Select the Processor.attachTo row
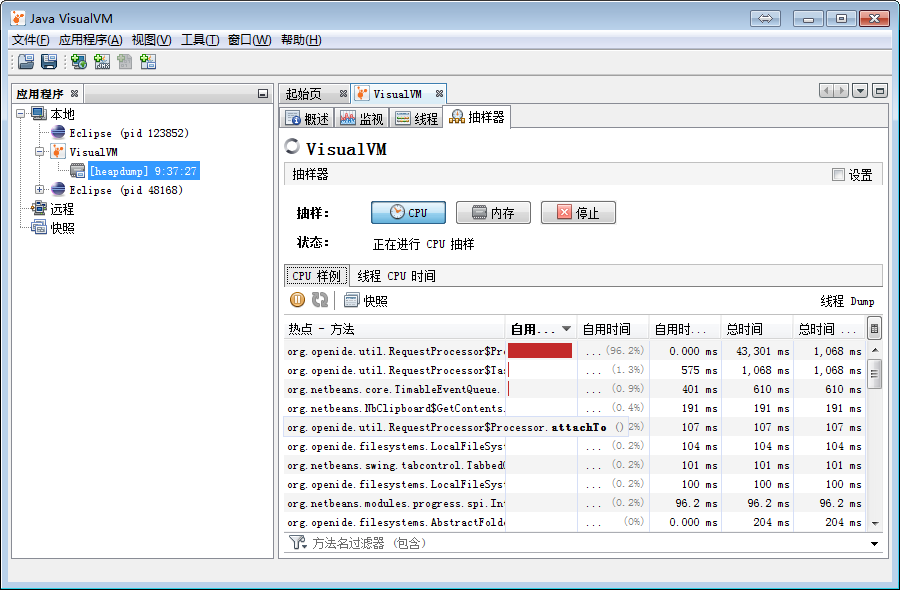 coord(574,427)
